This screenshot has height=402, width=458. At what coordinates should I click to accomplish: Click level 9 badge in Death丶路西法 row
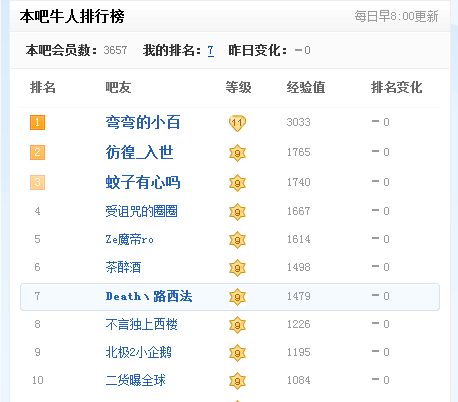coord(237,297)
